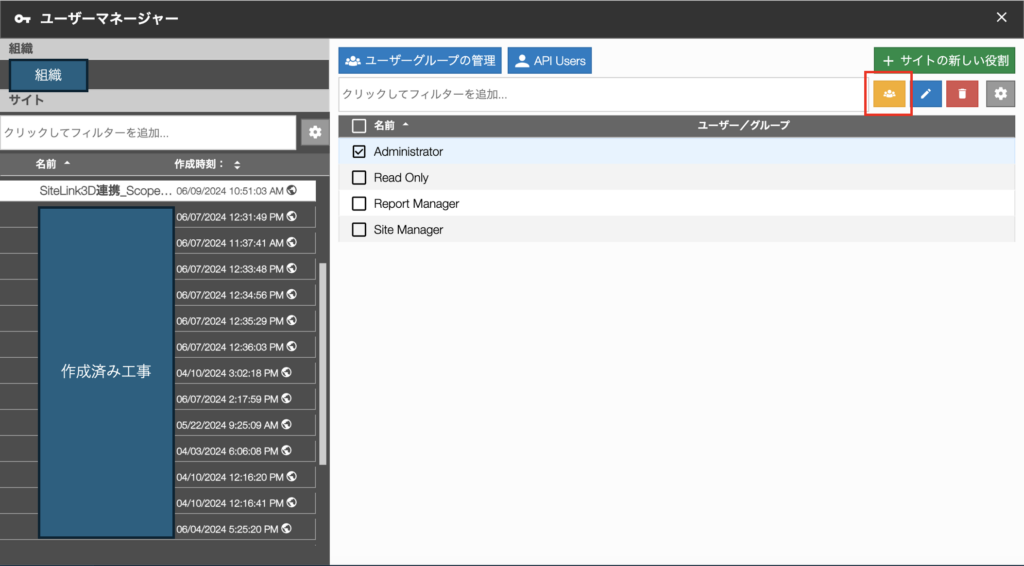The height and width of the screenshot is (566, 1024).
Task: Click globe icon on 05/22/2024 9:25:09 AM row
Action: (x=286, y=424)
